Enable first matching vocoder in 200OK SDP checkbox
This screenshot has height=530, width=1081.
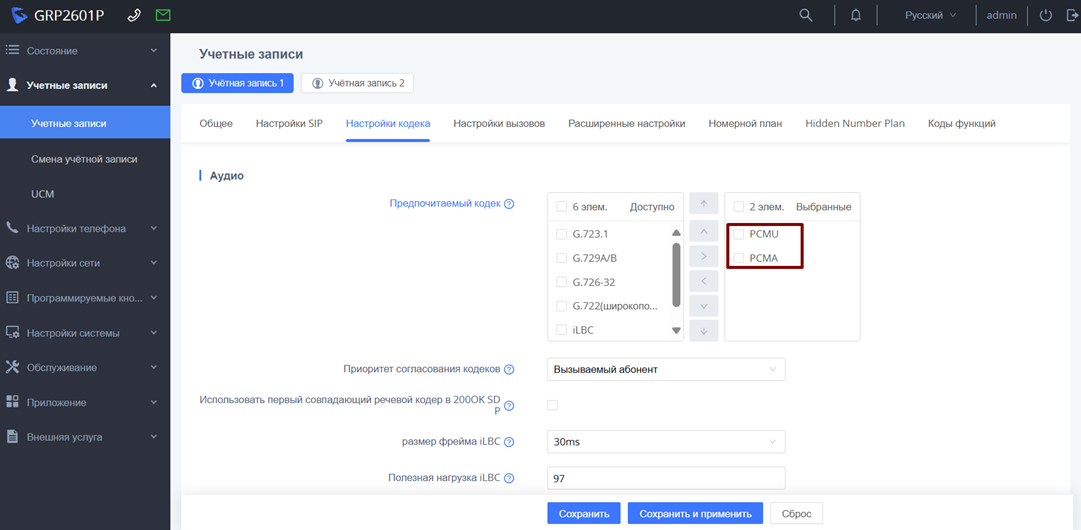click(x=553, y=405)
